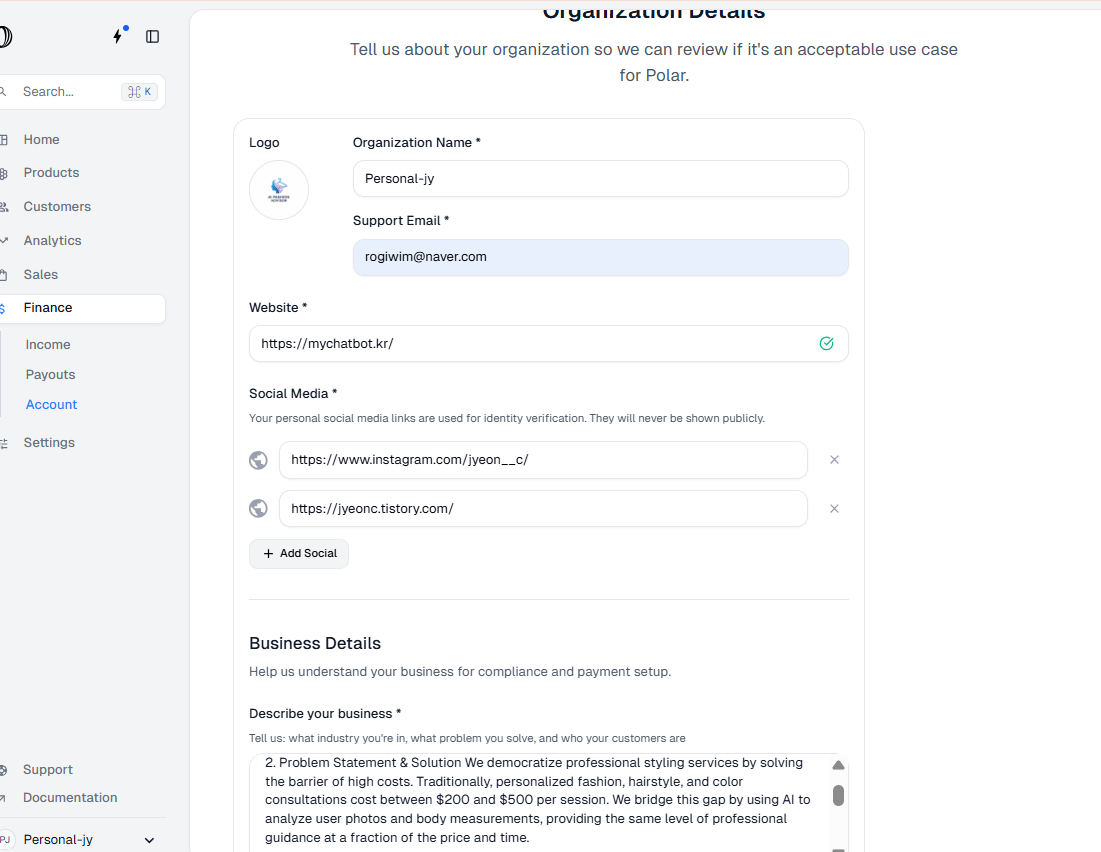Click the Support globe icon
The width and height of the screenshot is (1101, 852).
pyautogui.click(x=4, y=770)
